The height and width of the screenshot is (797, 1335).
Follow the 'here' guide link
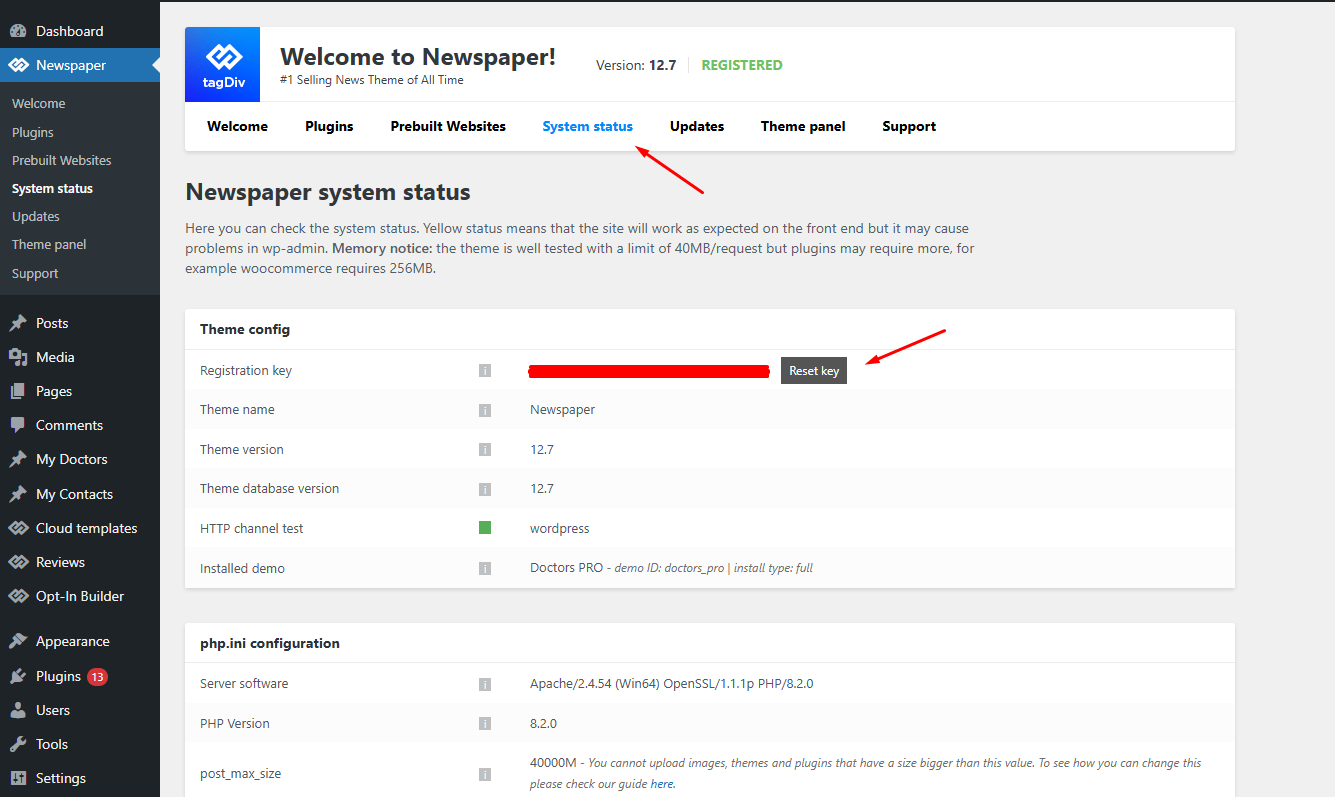(x=662, y=784)
